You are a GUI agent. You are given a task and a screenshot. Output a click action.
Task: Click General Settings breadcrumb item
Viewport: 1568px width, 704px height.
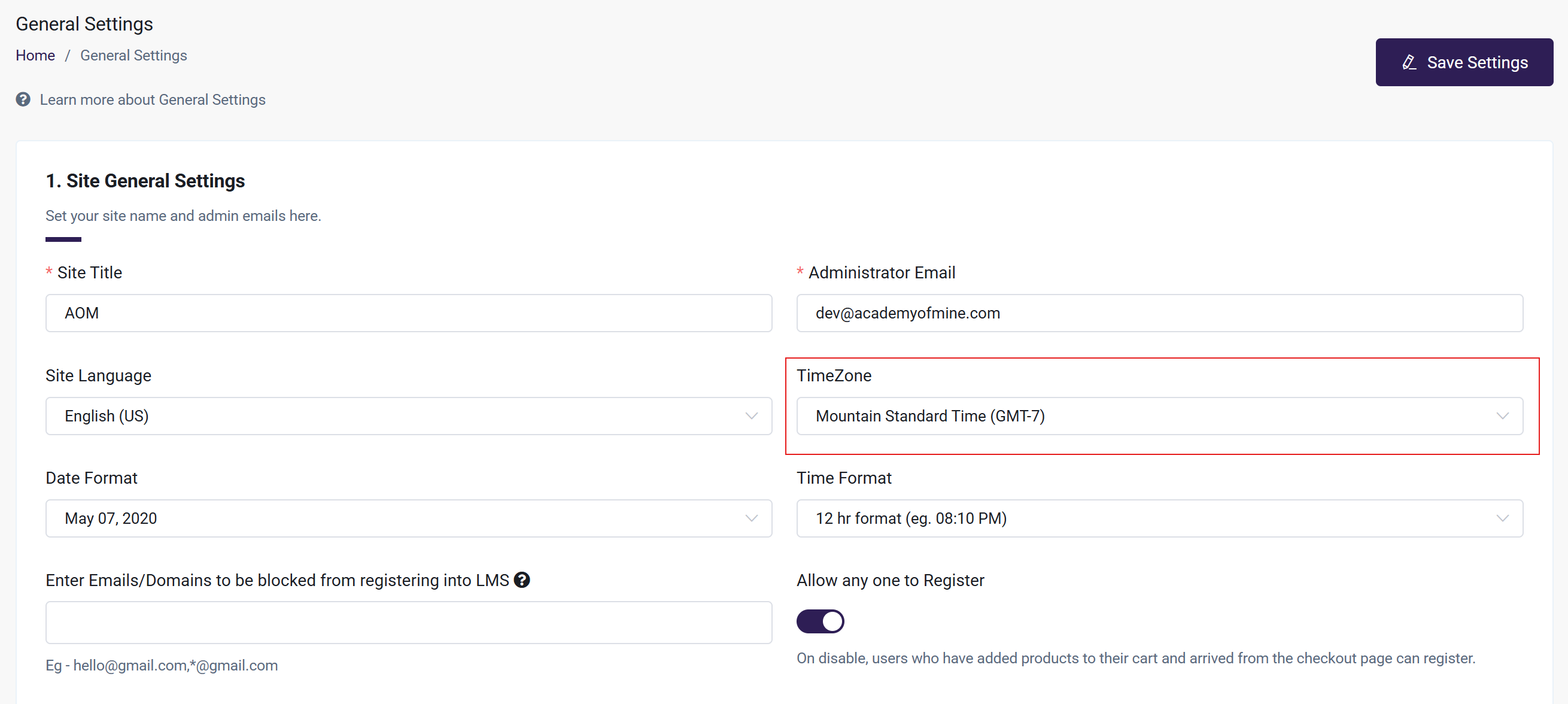133,56
